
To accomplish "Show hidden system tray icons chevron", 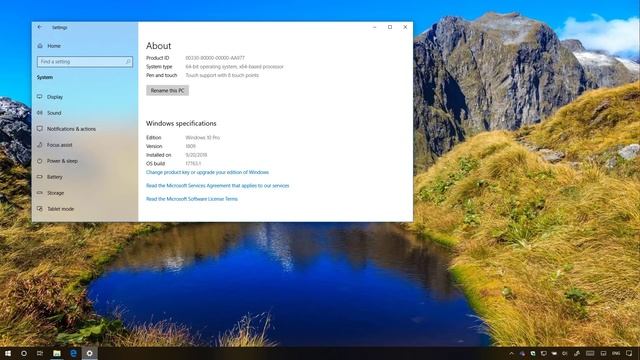I will [511, 353].
